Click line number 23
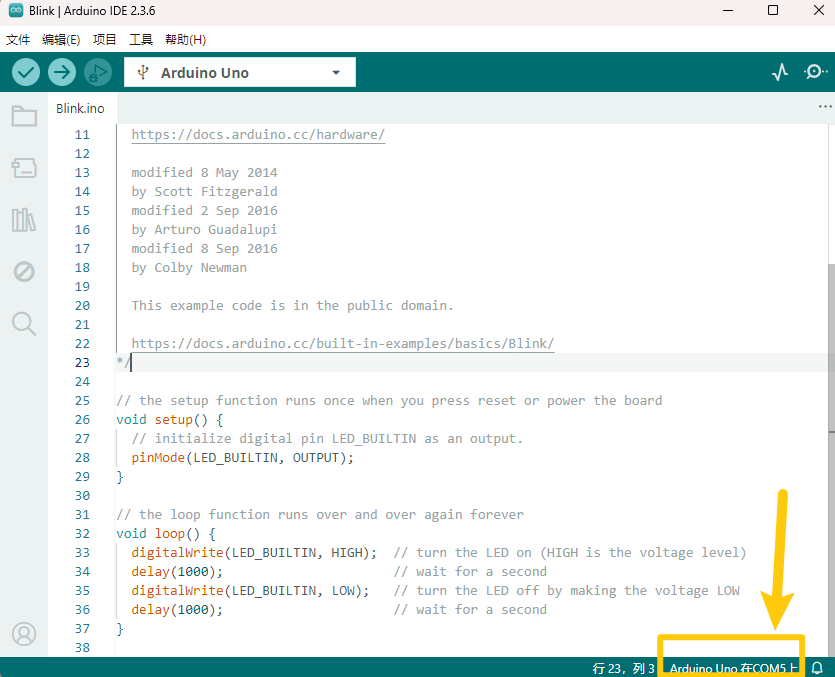 [82, 363]
